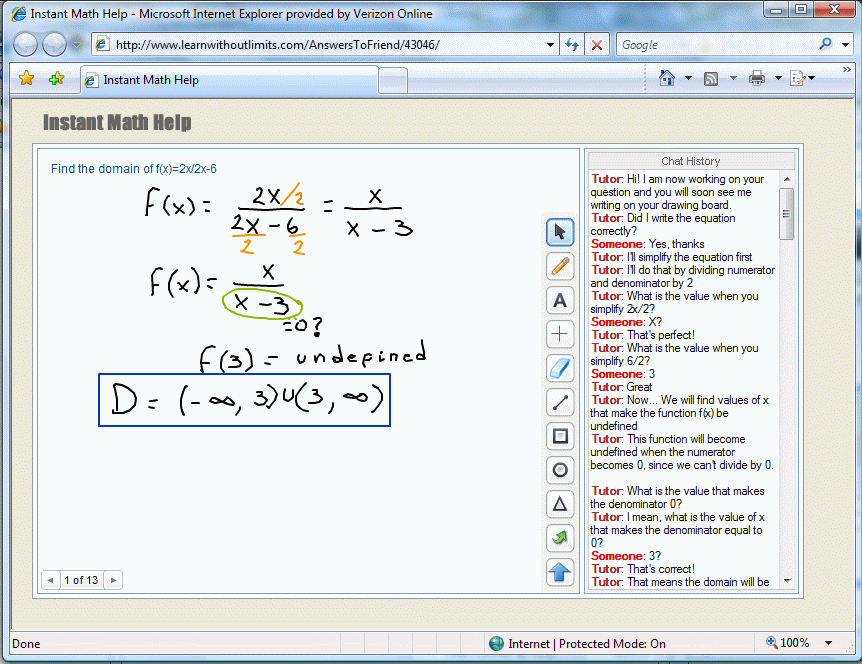Select the plus crosshair tool
The image size is (862, 664).
click(x=560, y=334)
